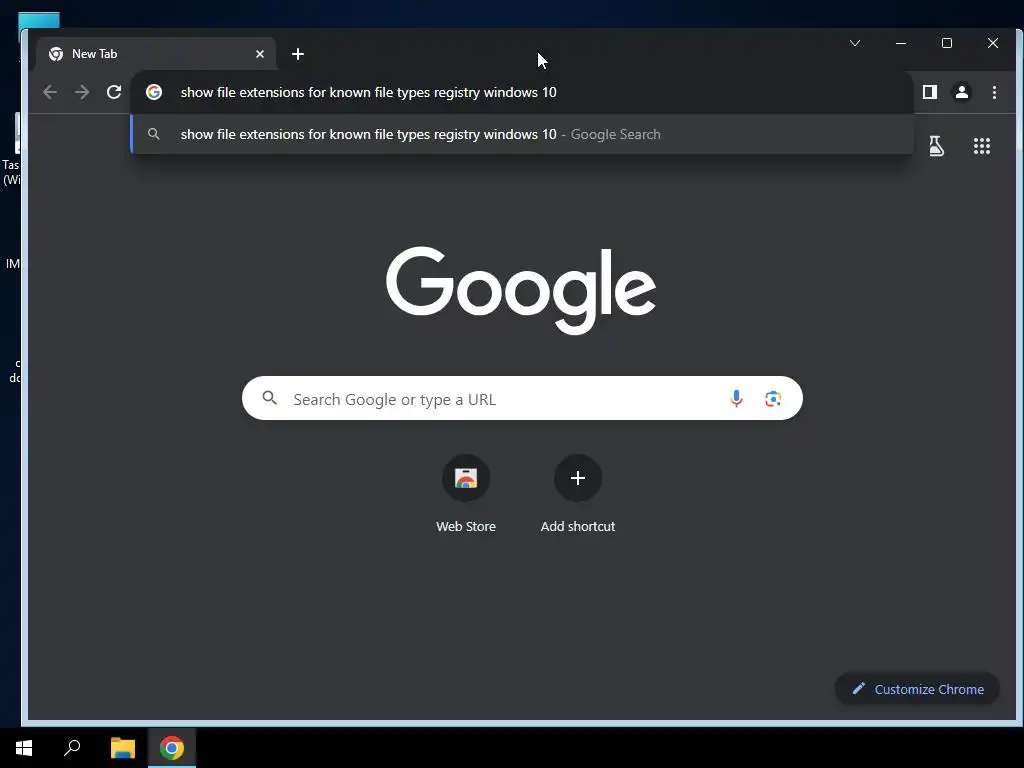1024x768 pixels.
Task: Click the Chrome taskbar icon
Action: coord(172,748)
